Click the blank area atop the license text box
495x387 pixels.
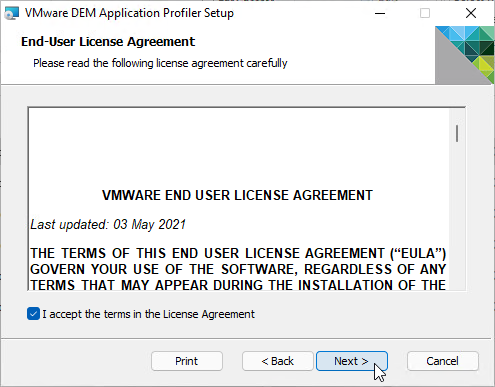[x=238, y=147]
